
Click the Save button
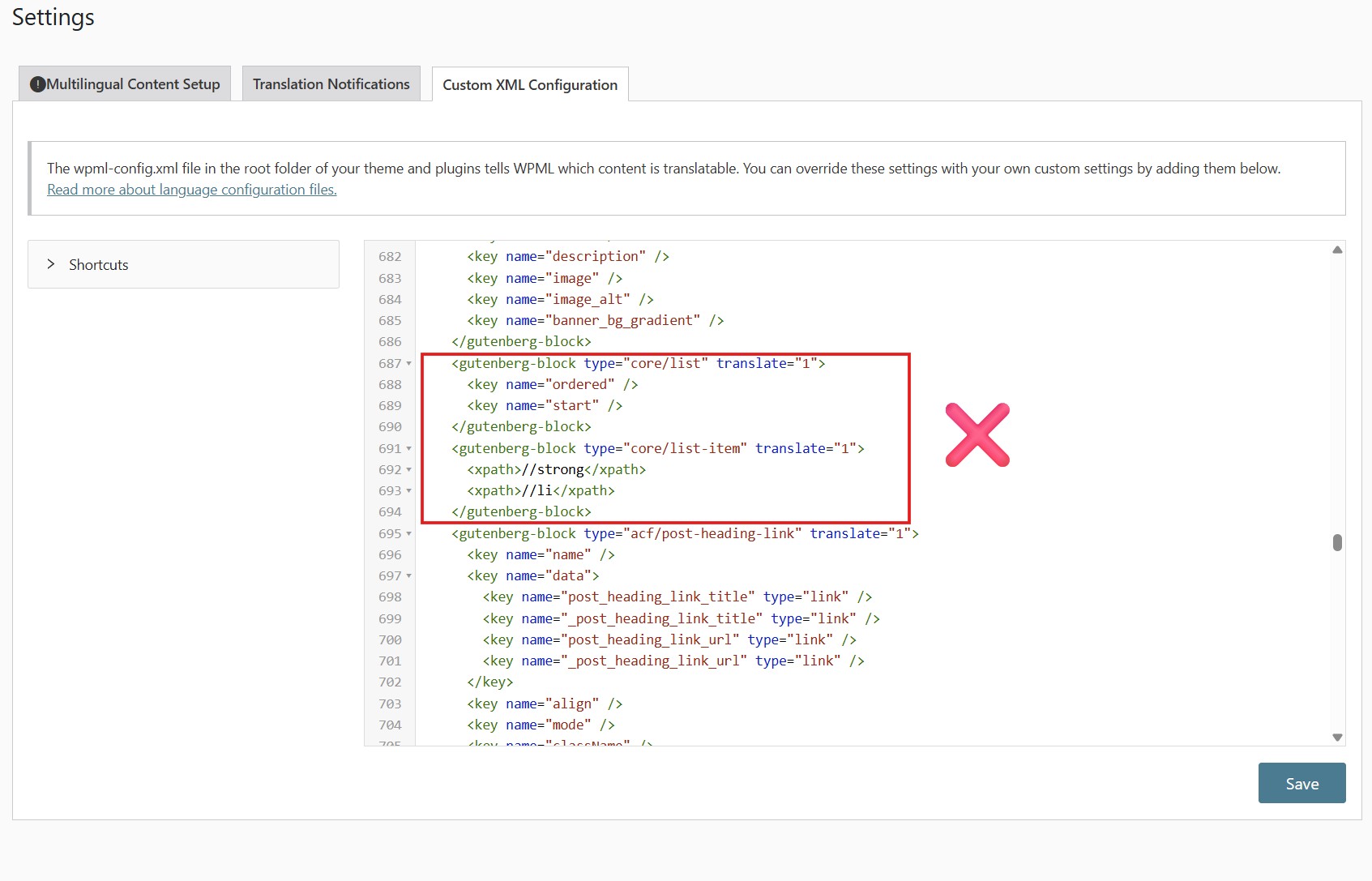coord(1301,783)
